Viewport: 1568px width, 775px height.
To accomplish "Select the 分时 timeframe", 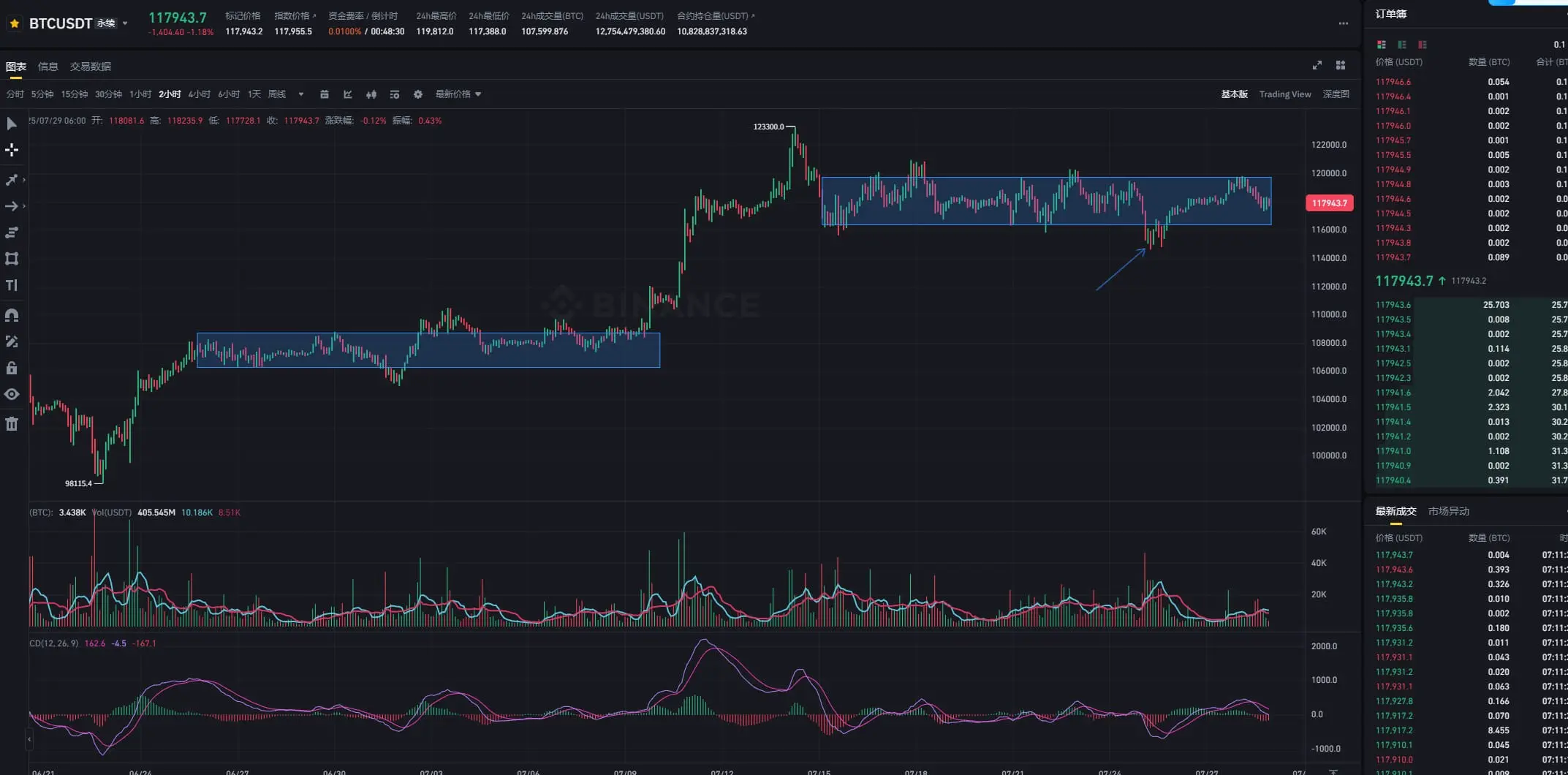I will pyautogui.click(x=15, y=94).
